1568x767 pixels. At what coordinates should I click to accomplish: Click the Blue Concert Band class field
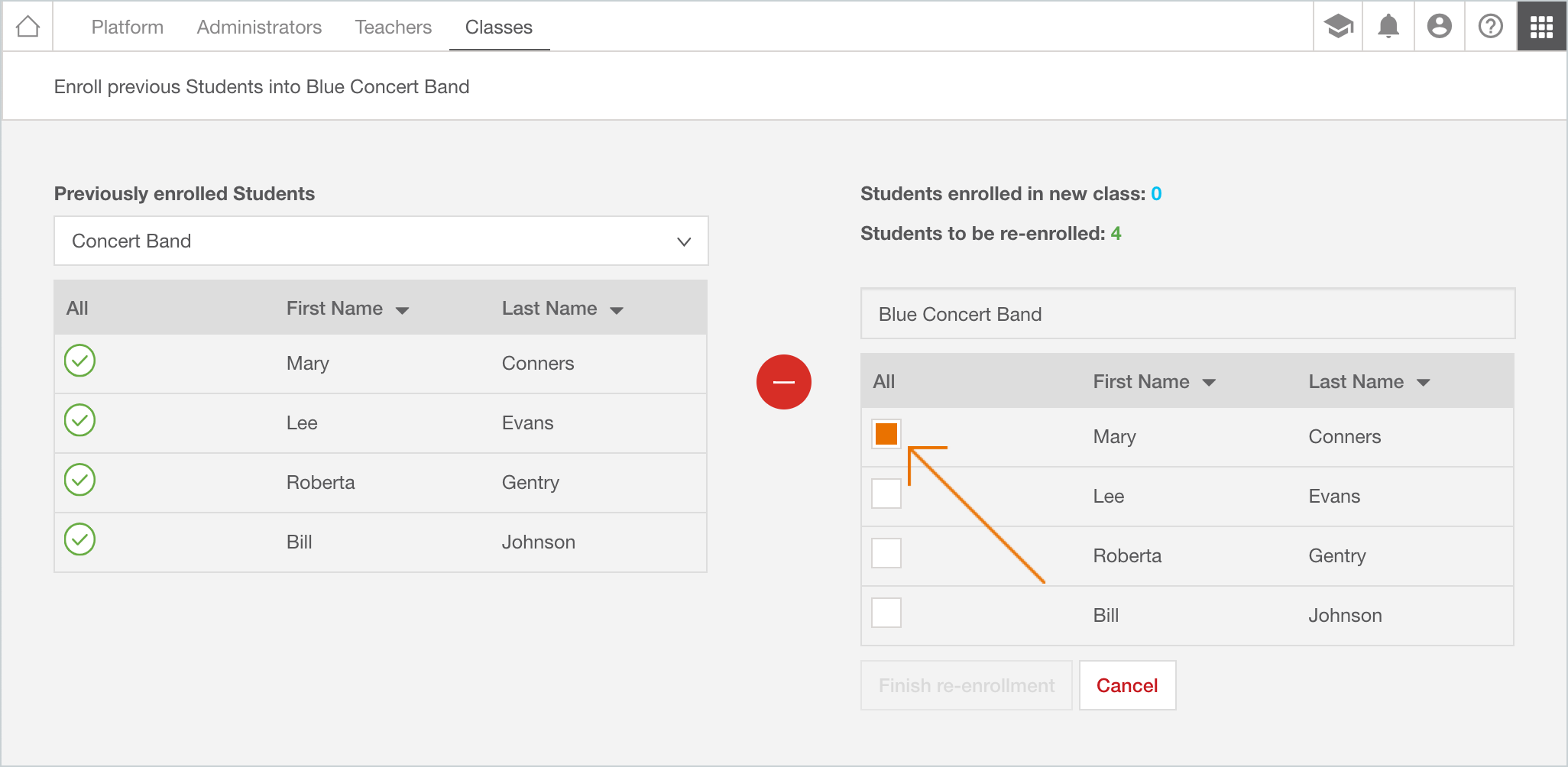1188,314
